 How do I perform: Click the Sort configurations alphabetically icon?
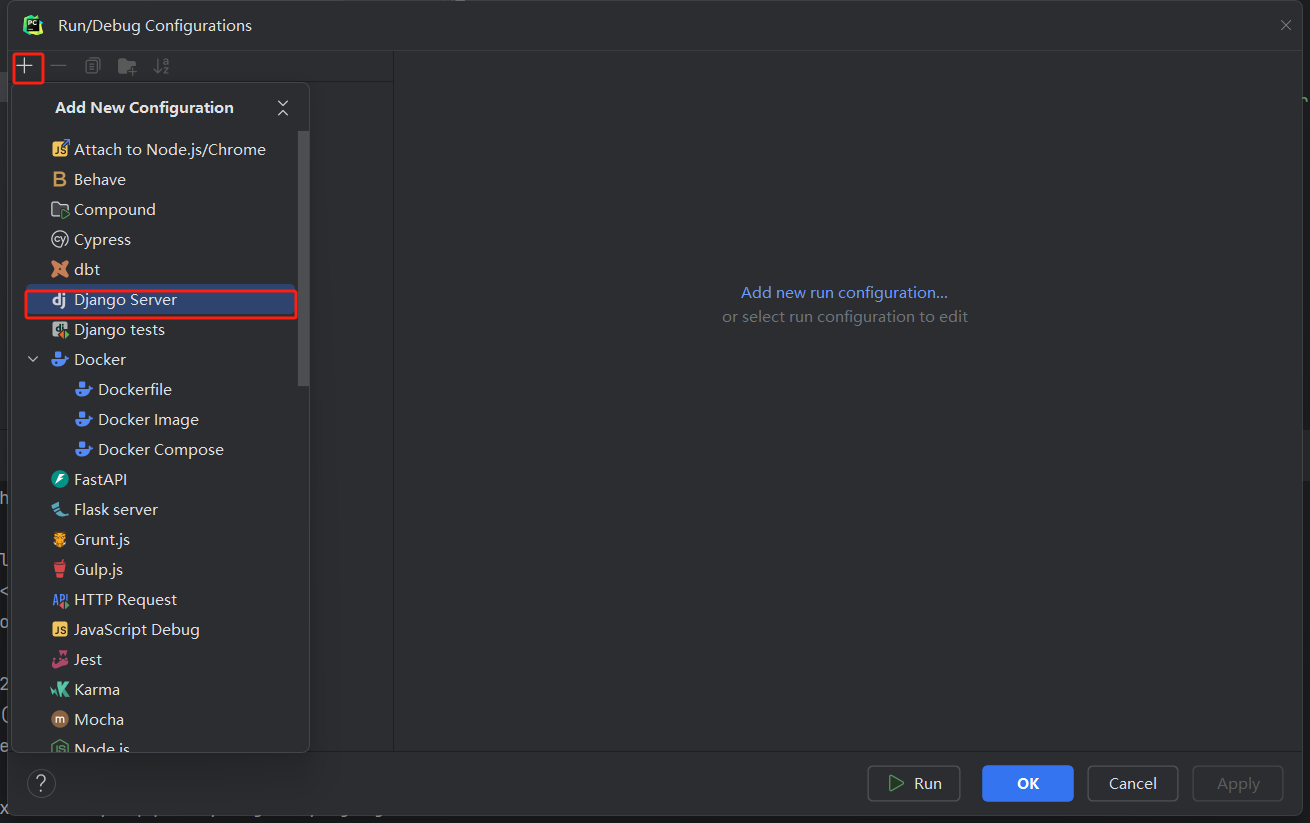(161, 66)
